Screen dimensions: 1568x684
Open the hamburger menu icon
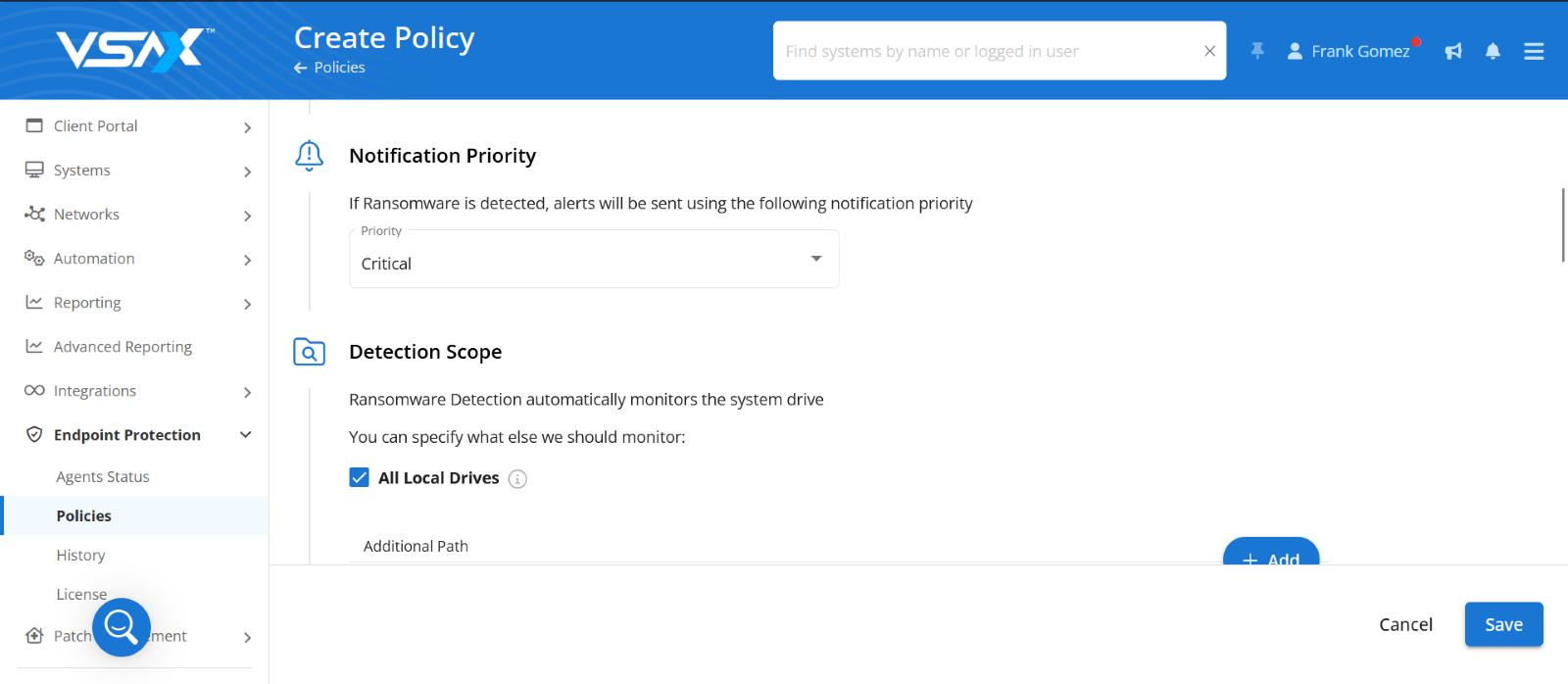[1534, 51]
